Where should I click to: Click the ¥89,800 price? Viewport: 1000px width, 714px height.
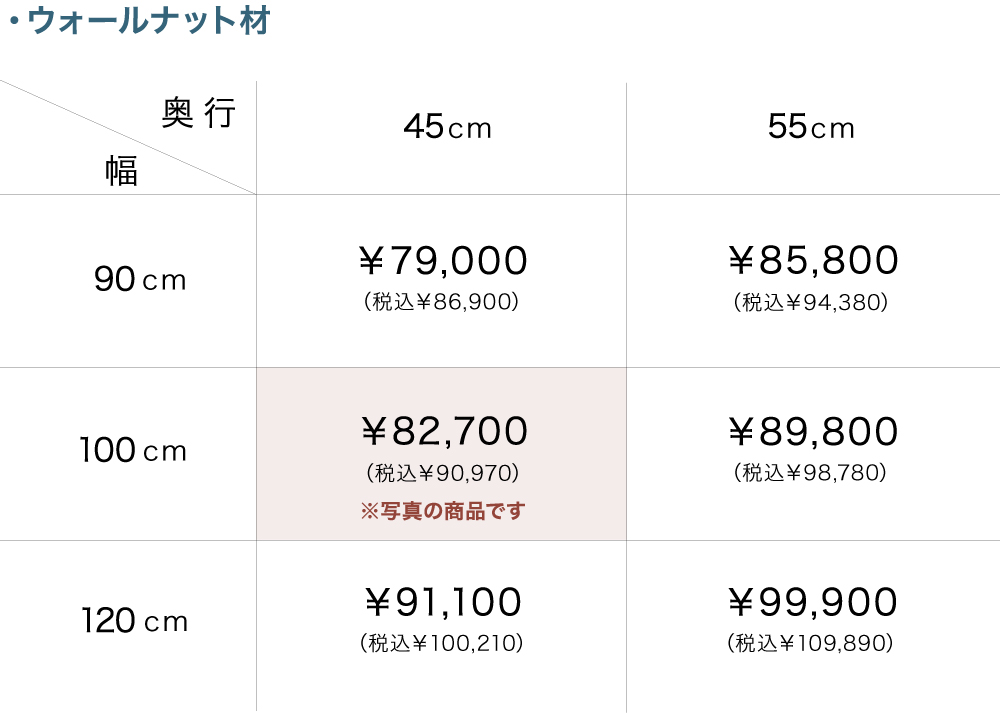(813, 432)
